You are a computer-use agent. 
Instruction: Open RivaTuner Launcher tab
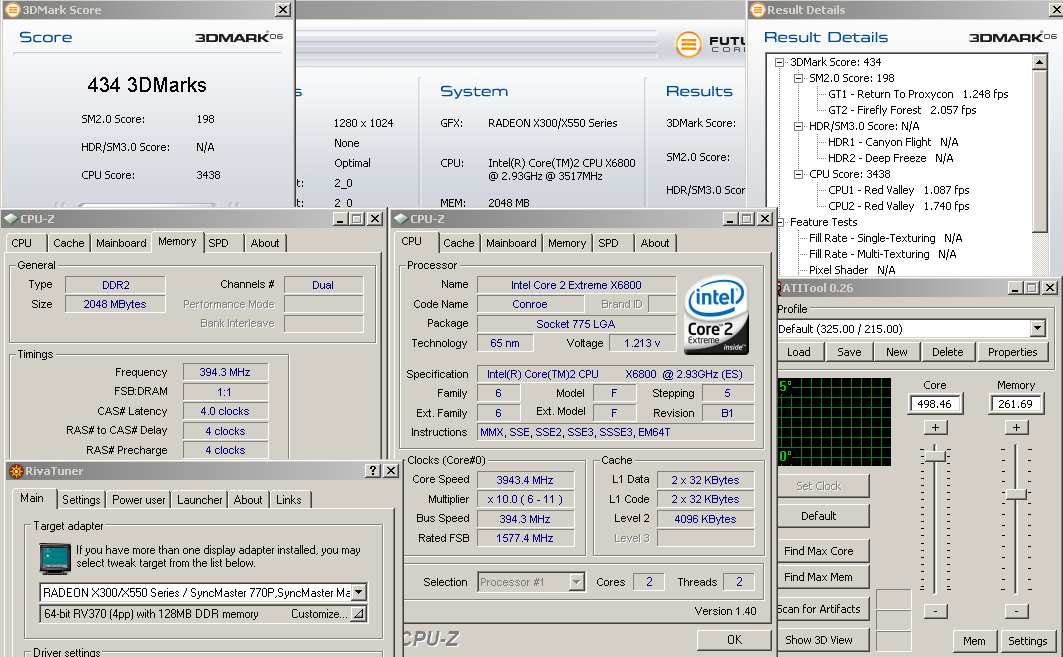(x=199, y=500)
